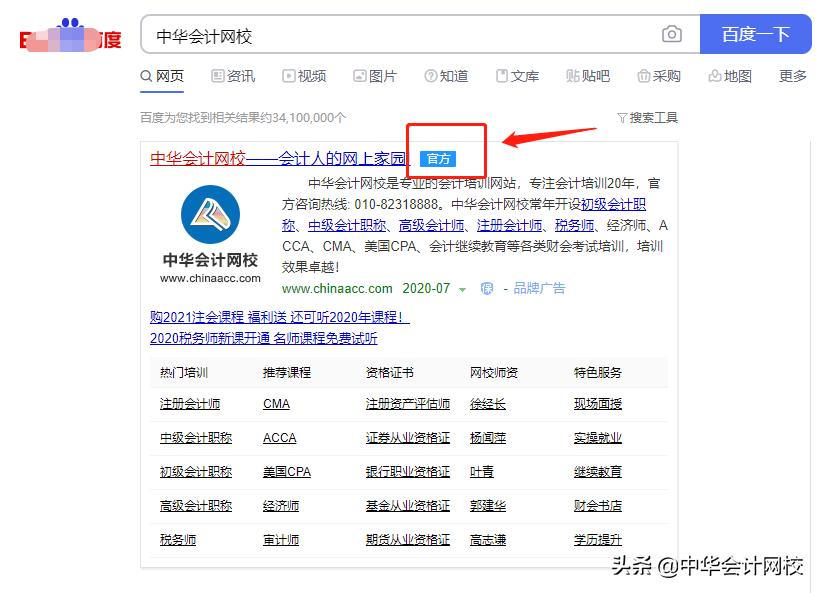820x593 pixels.
Task: Expand the 更多 menu
Action: 793,76
